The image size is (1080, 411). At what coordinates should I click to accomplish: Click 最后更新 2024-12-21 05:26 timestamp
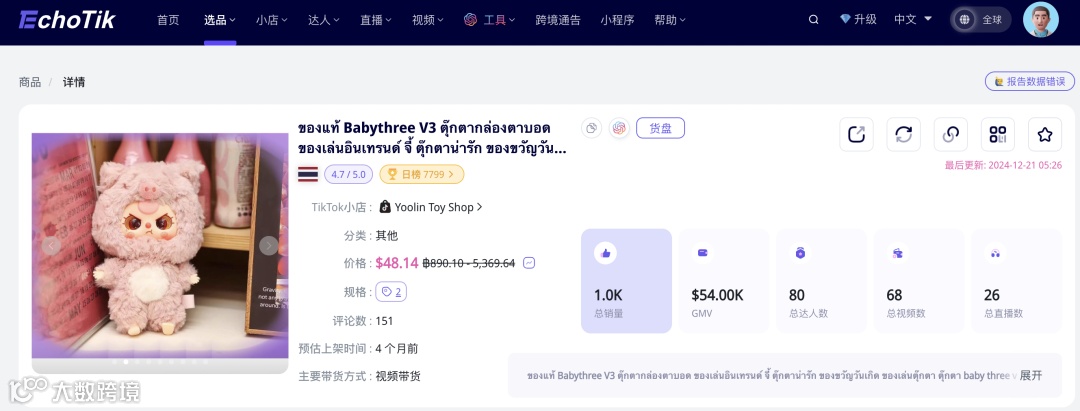[x=1003, y=165]
